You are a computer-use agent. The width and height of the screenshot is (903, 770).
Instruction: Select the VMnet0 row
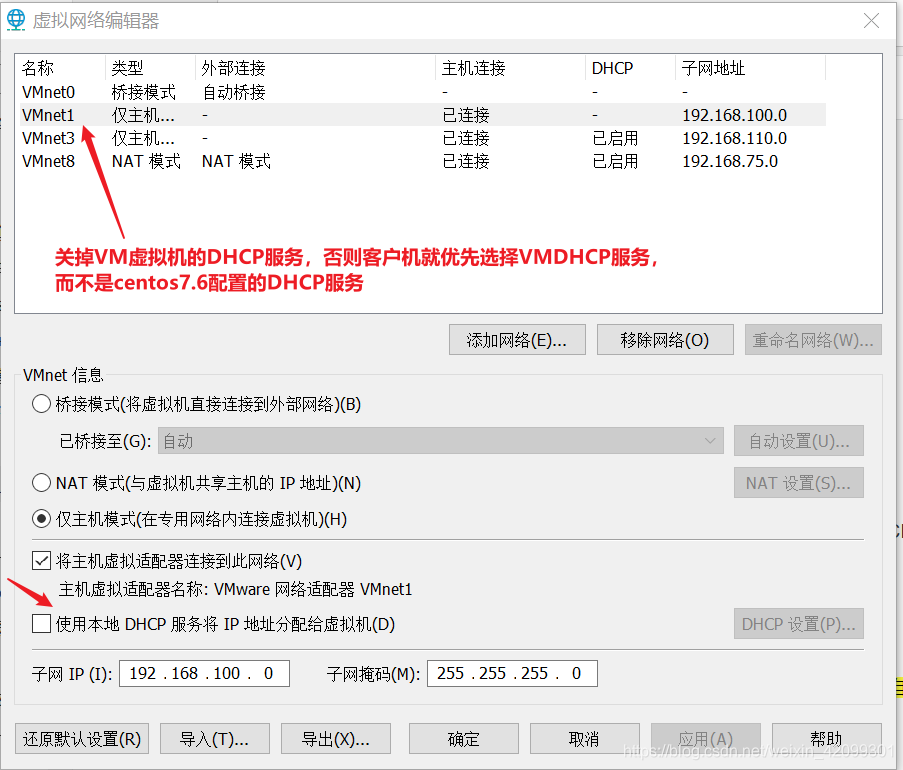pyautogui.click(x=423, y=92)
